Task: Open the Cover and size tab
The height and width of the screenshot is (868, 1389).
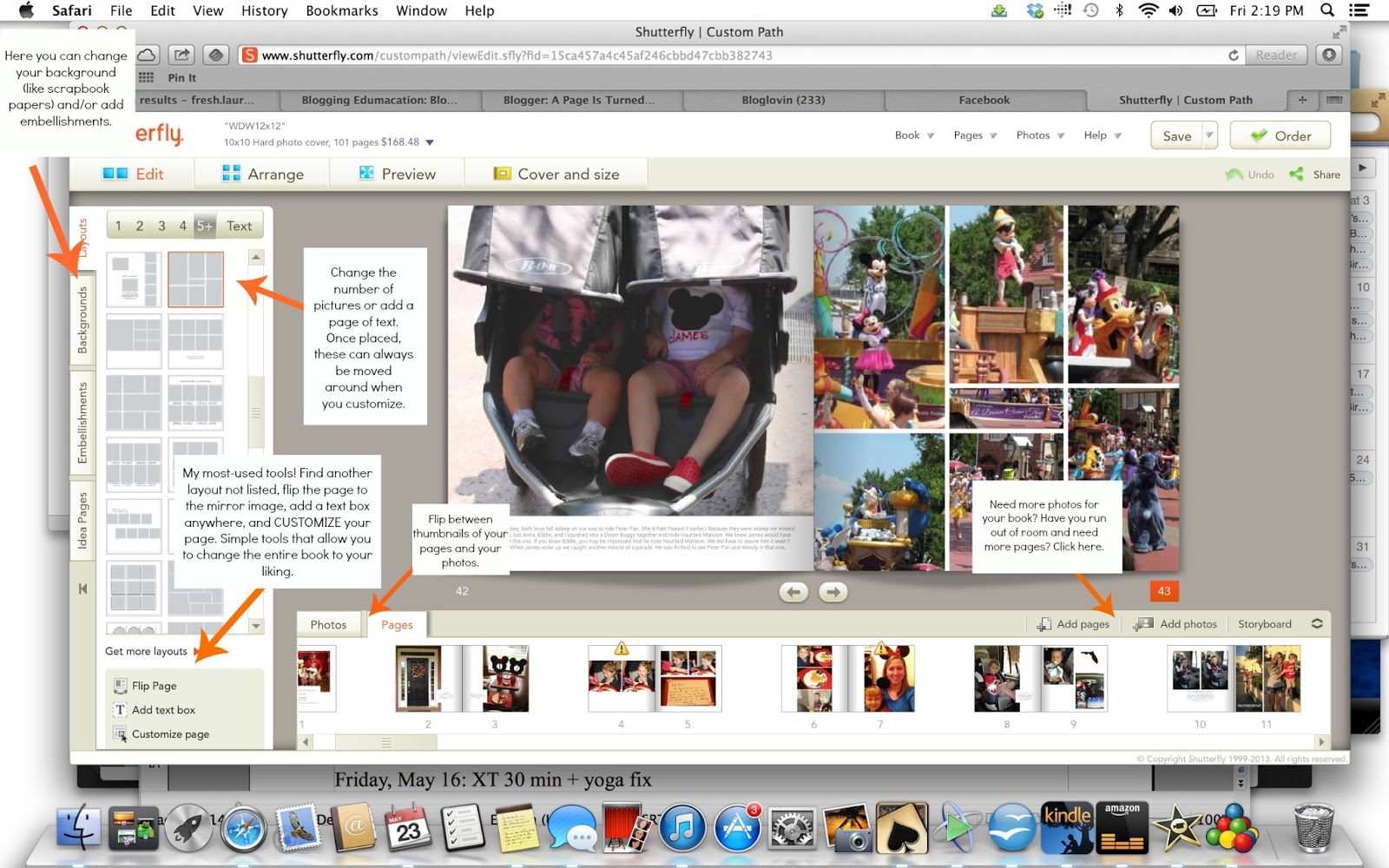Action: coord(556,174)
